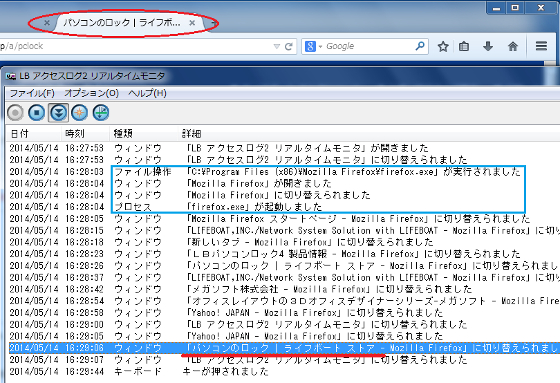Stop monitoring with the square stop button
Viewport: 560px width, 383px height.
click(x=37, y=113)
